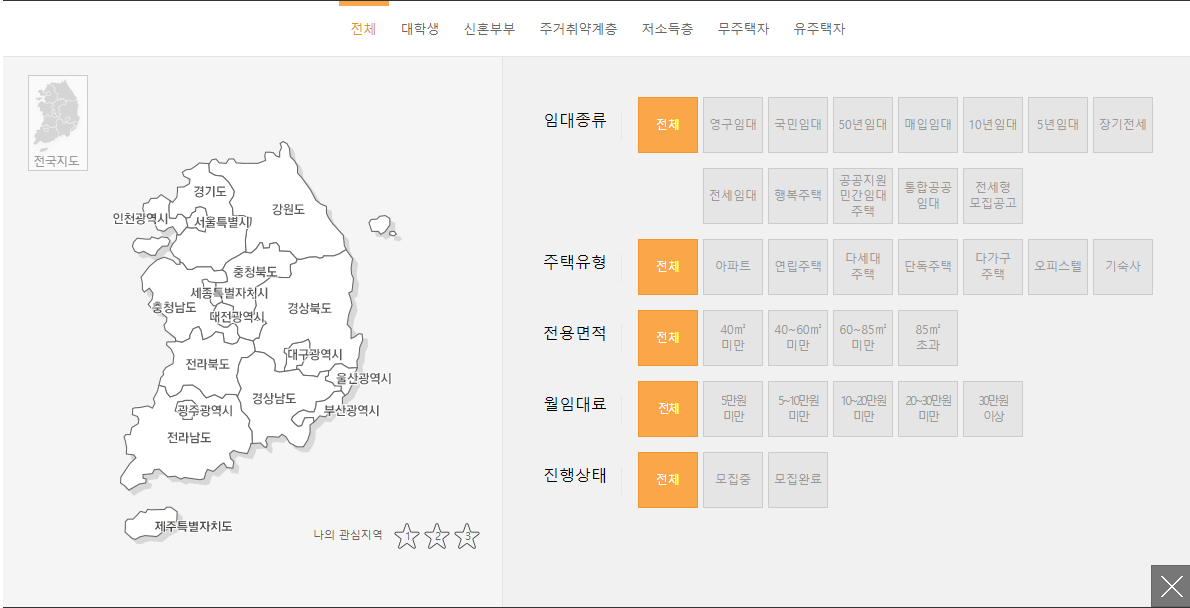The height and width of the screenshot is (608, 1190).
Task: Click the 40㎡ 미만 floor area filter
Action: (x=733, y=337)
